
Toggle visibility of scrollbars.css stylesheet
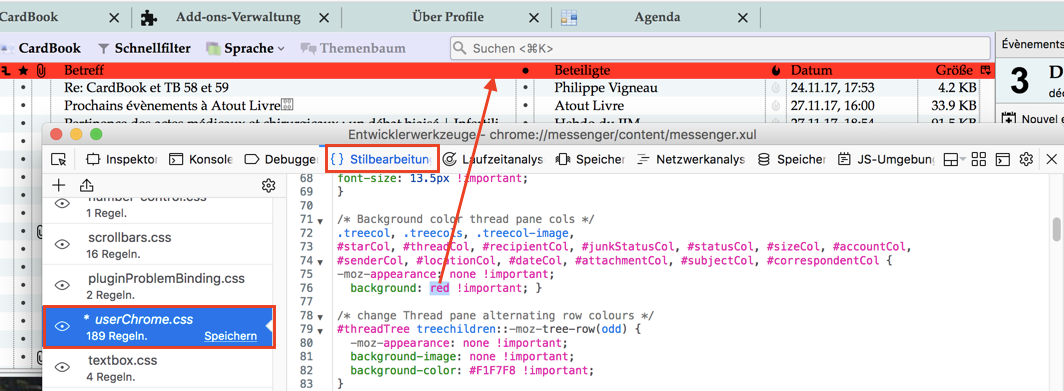point(62,245)
